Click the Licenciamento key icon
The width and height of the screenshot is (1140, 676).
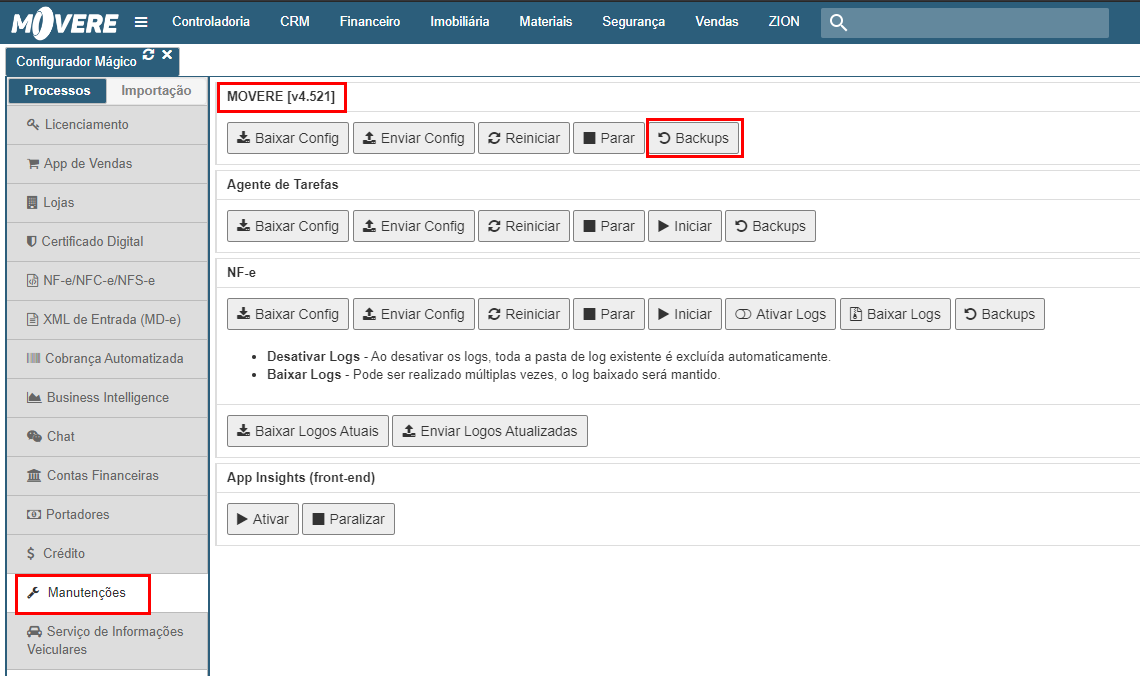33,124
